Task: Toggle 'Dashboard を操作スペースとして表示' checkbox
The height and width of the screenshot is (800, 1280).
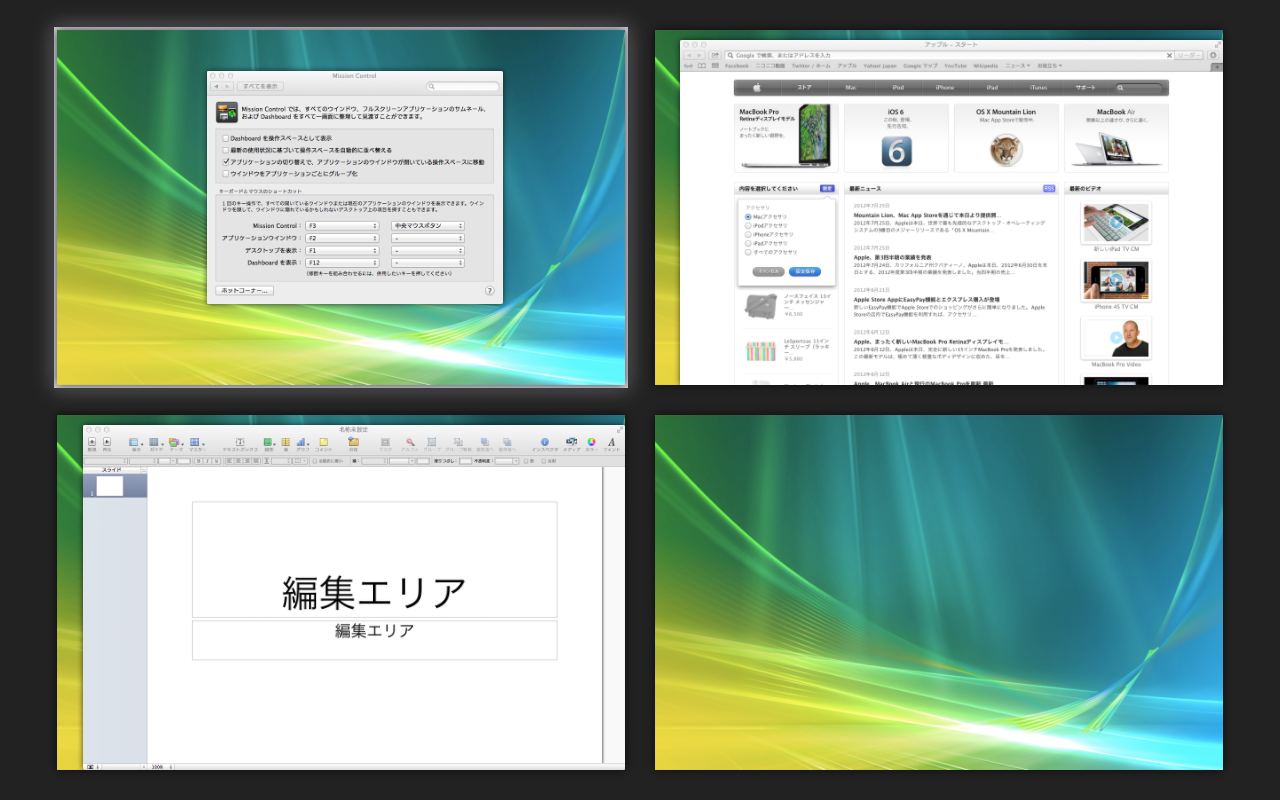Action: coord(226,138)
